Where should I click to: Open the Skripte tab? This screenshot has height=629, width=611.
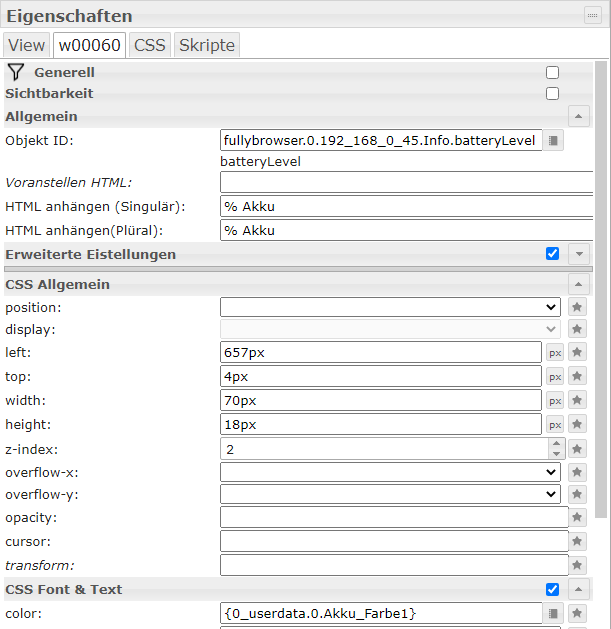206,45
